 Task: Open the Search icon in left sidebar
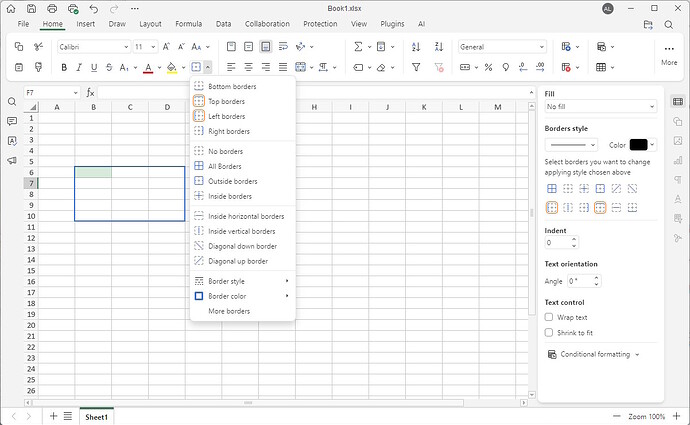click(x=12, y=102)
